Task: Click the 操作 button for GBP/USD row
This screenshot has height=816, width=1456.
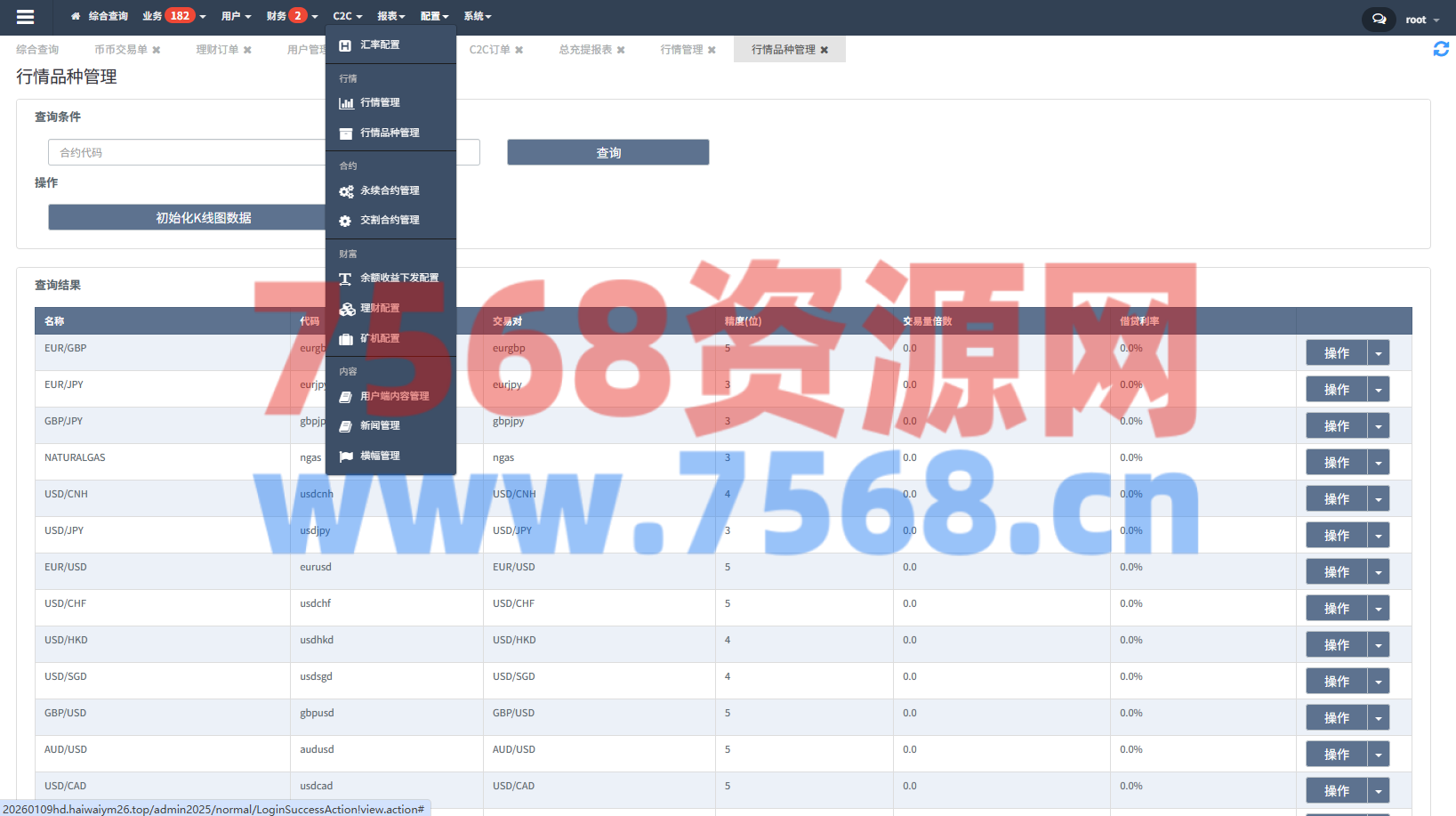Action: [1336, 718]
